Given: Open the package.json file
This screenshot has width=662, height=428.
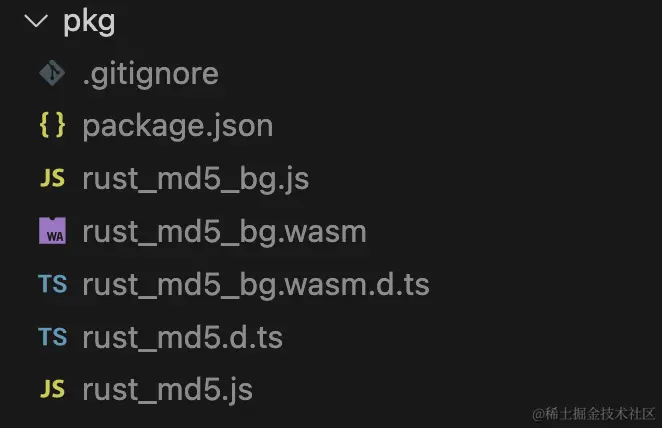Looking at the screenshot, I should (177, 127).
